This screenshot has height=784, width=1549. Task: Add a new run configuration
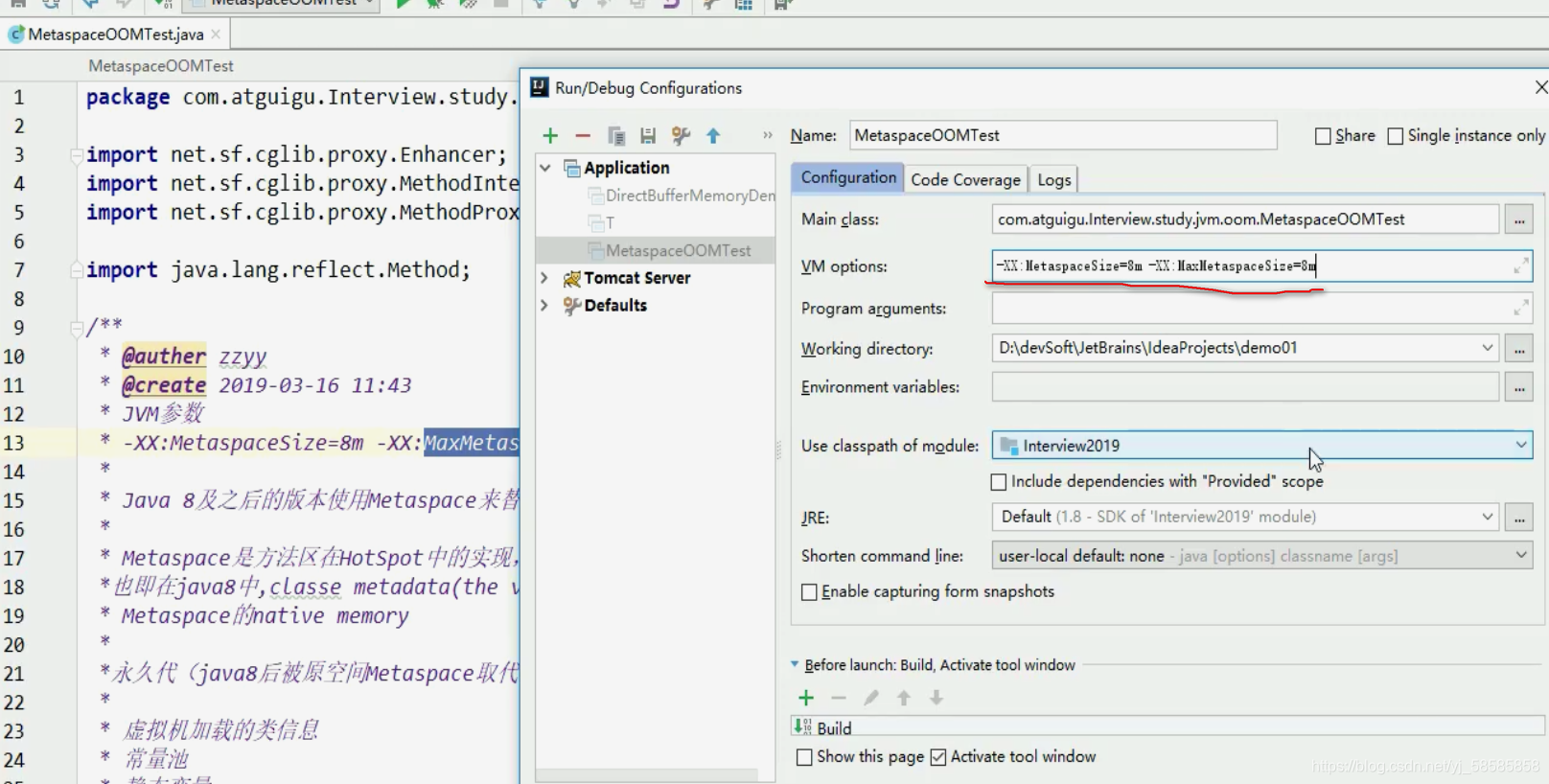point(550,136)
